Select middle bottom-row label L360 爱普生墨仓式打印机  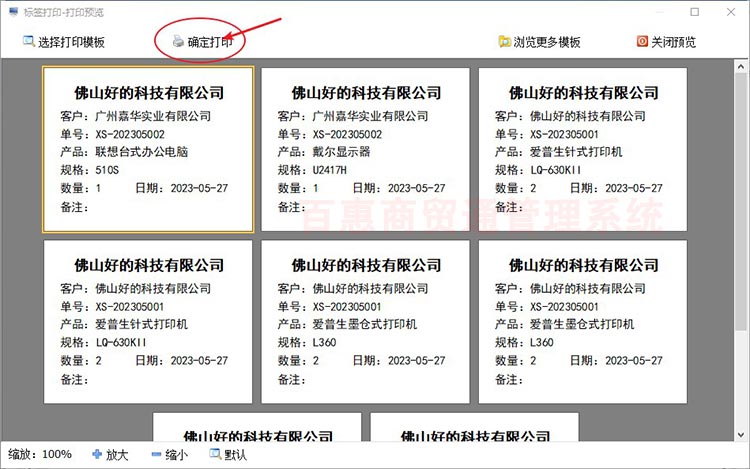click(x=365, y=322)
